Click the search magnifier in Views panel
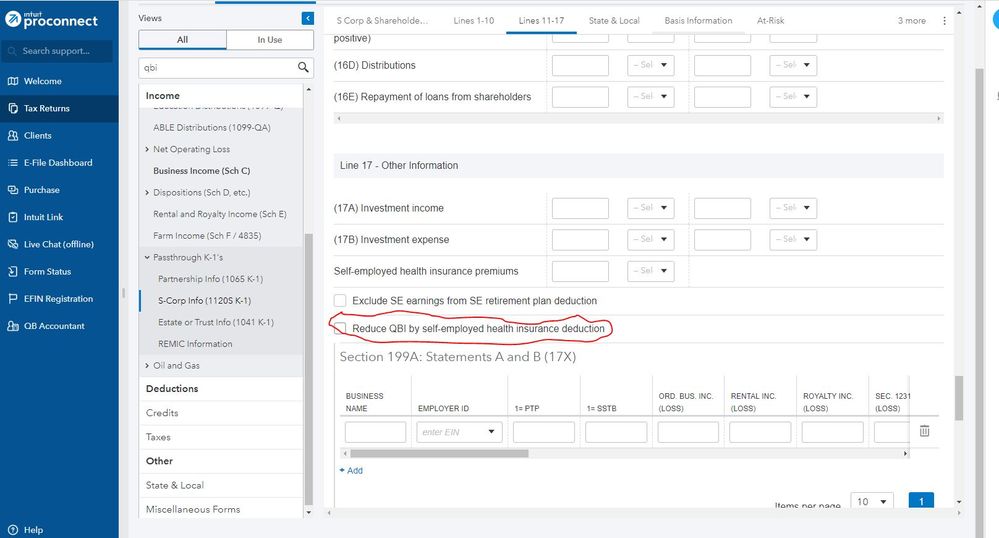Viewport: 999px width, 538px height. click(304, 68)
